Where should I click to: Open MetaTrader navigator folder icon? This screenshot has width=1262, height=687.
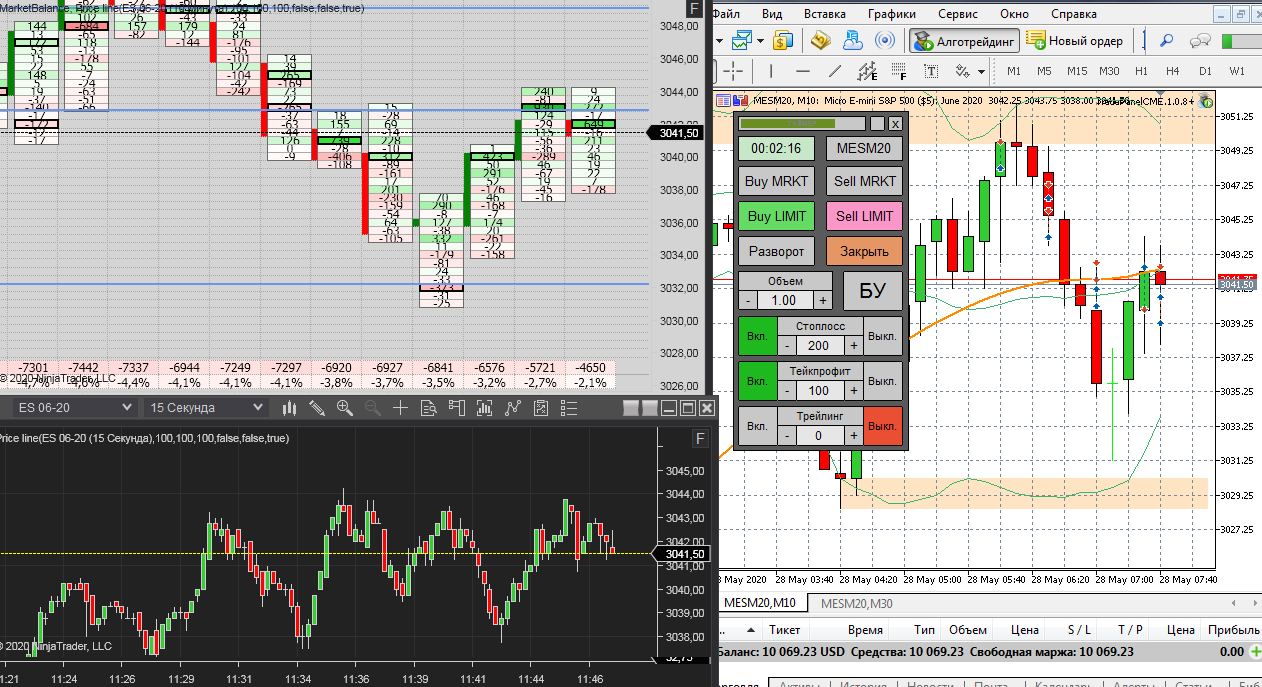point(821,41)
